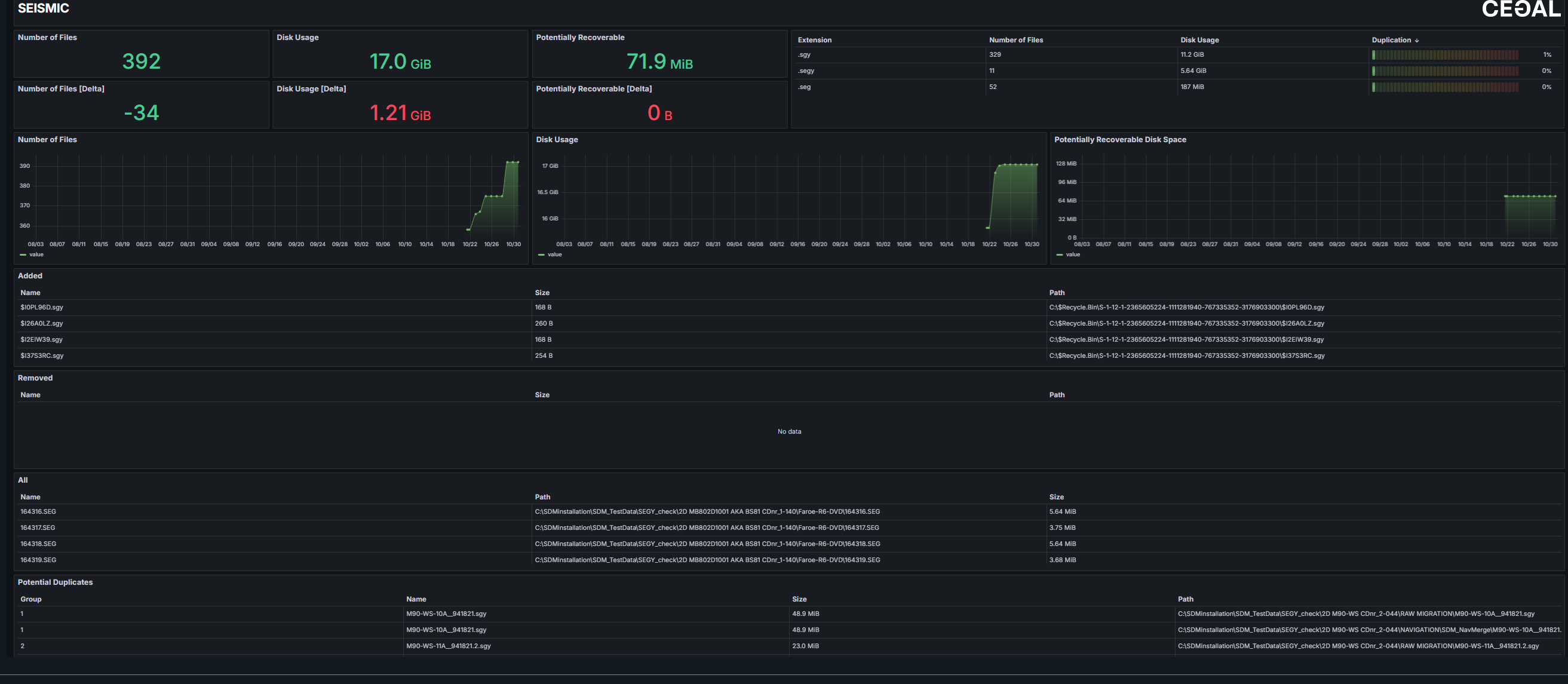Sort All table by Size header
Screen dimensions: 1568x684
coord(1056,497)
